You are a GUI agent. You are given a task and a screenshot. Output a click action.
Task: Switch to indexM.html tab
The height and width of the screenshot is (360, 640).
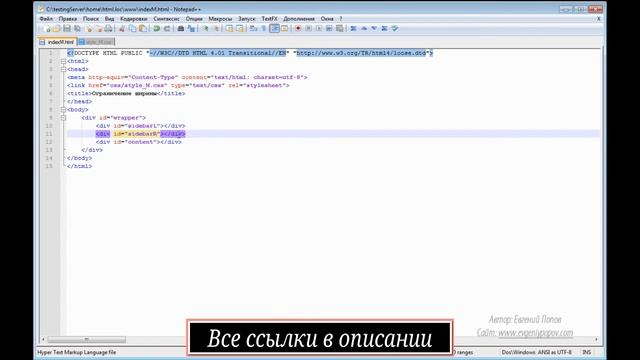(x=58, y=42)
